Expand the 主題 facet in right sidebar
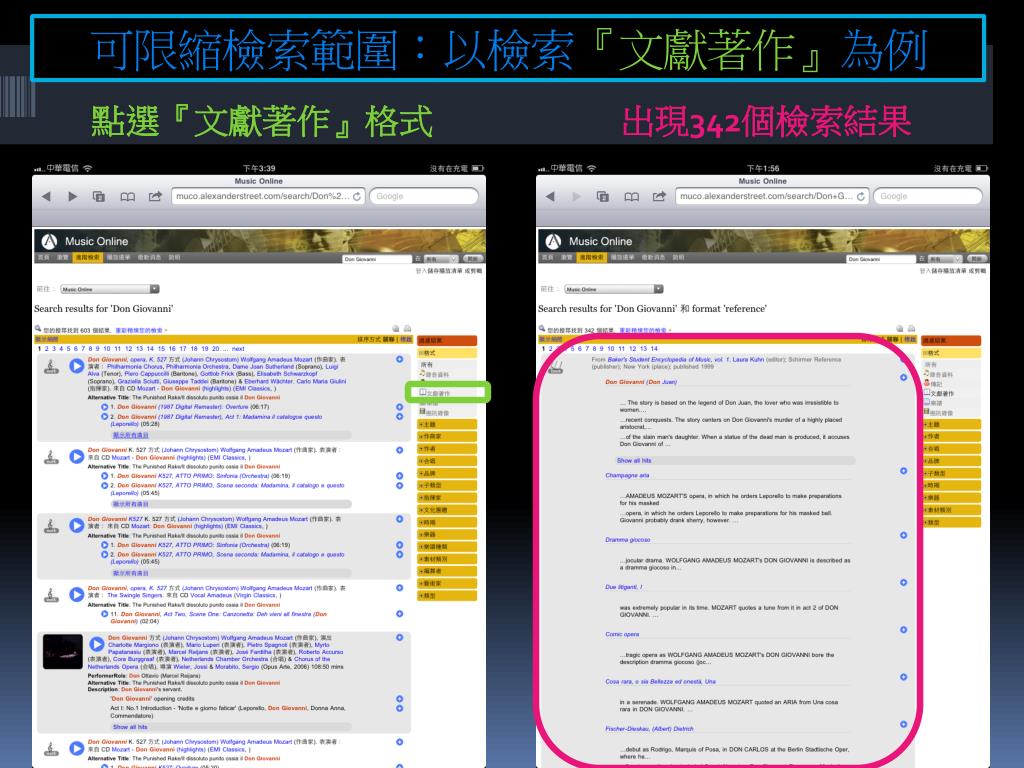The width and height of the screenshot is (1024, 768). pos(952,424)
